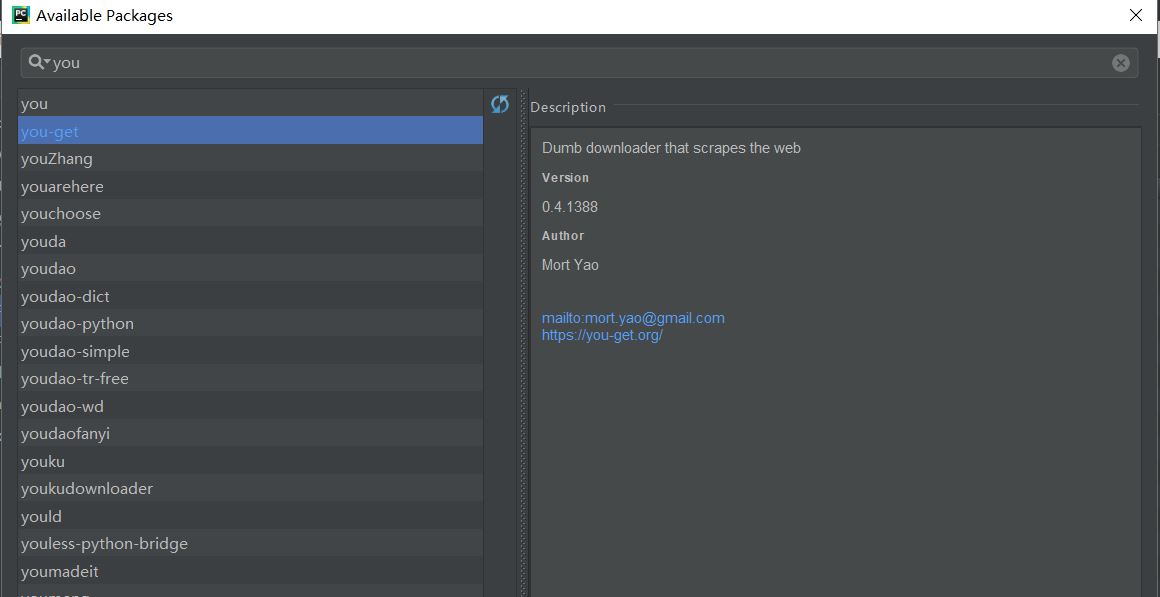This screenshot has width=1160, height=597.
Task: Click the PyCharm logo in title bar
Action: coord(20,15)
